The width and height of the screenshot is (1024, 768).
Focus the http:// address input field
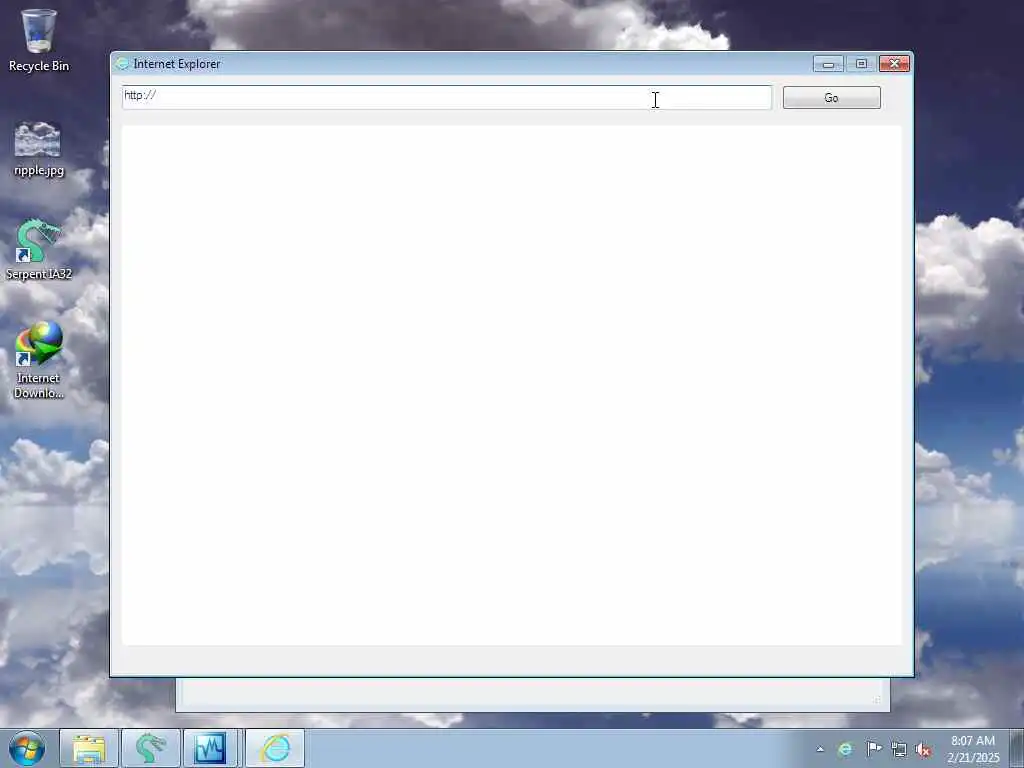point(447,97)
